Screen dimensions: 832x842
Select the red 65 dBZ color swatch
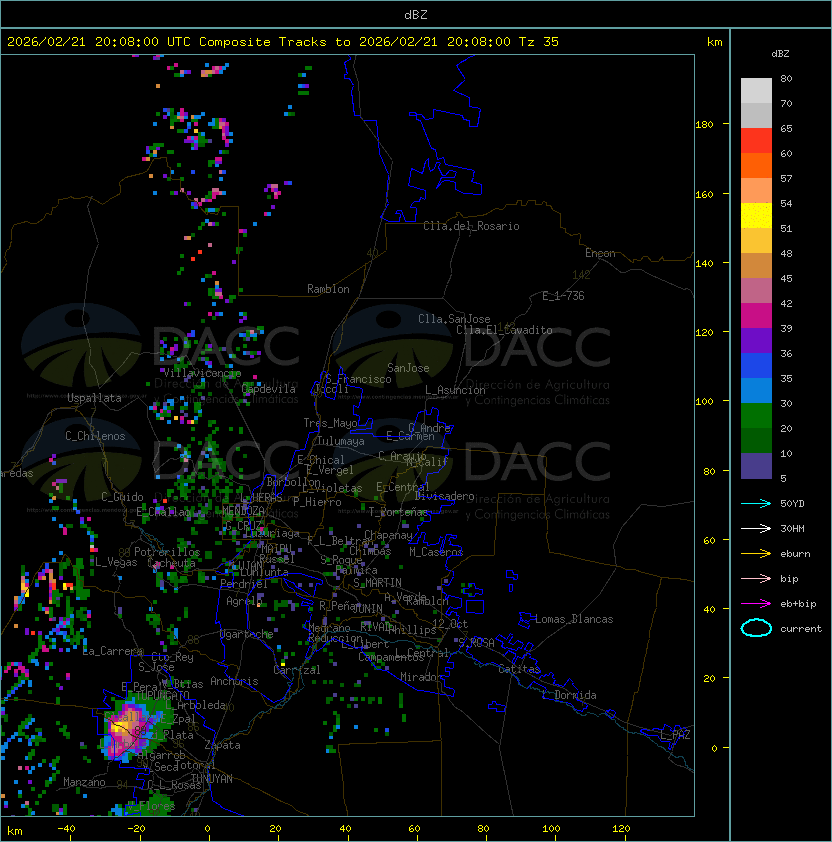coord(756,141)
